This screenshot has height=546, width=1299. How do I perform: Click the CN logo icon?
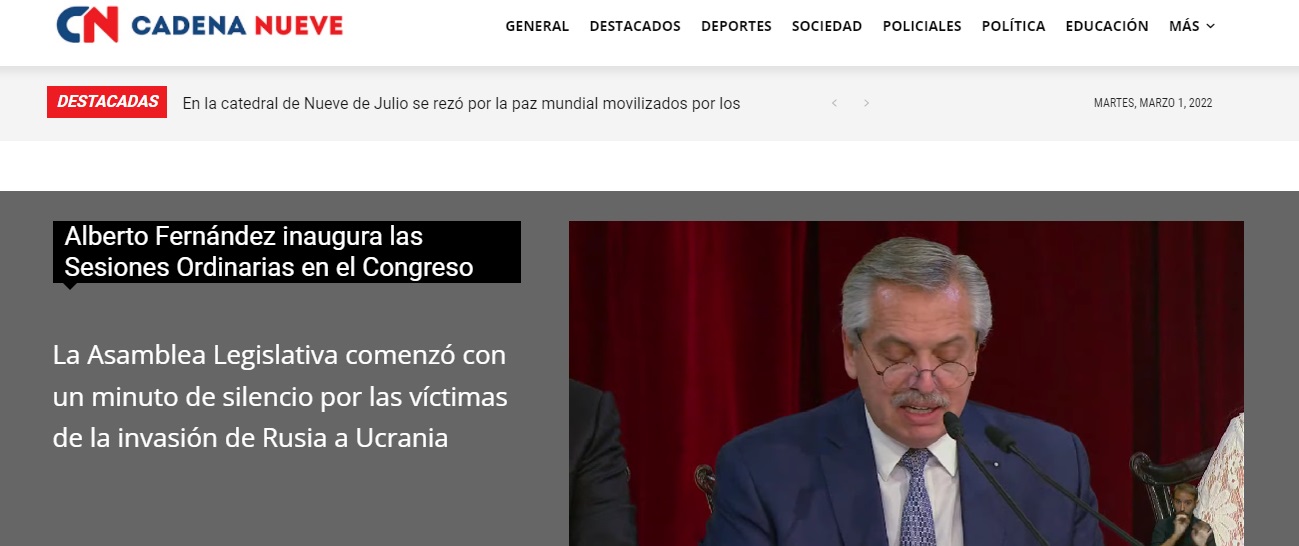(x=88, y=25)
